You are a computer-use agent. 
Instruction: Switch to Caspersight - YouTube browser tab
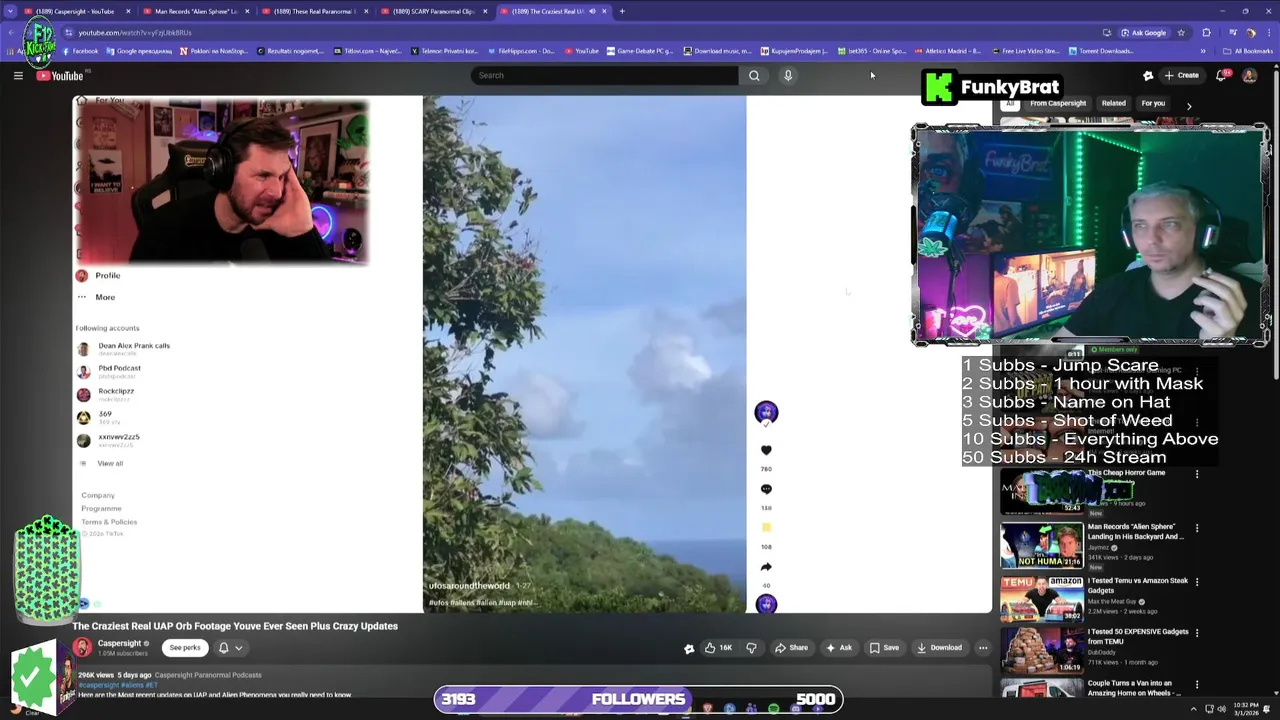pyautogui.click(x=75, y=11)
